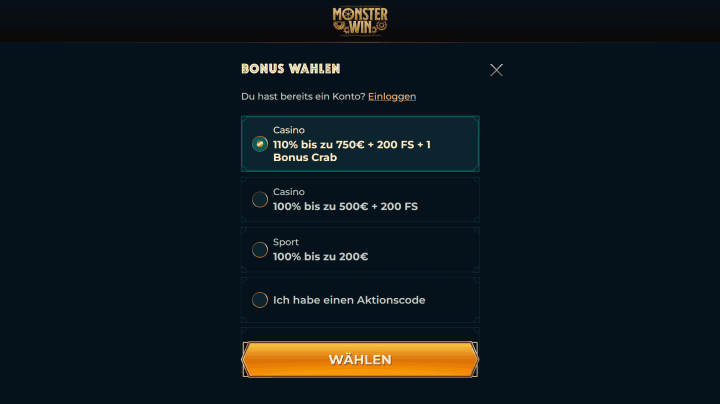The height and width of the screenshot is (404, 720).
Task: Click the '100% bis zu 200€' offer text
Action: click(x=321, y=257)
